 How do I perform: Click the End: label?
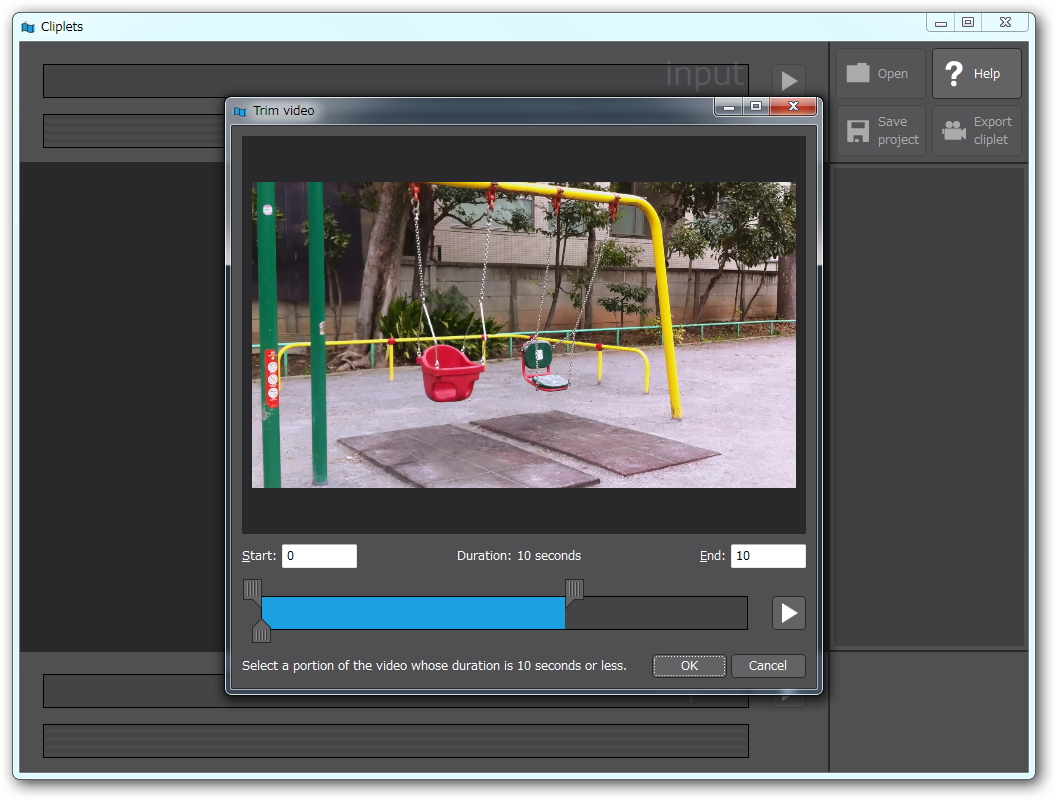[712, 556]
